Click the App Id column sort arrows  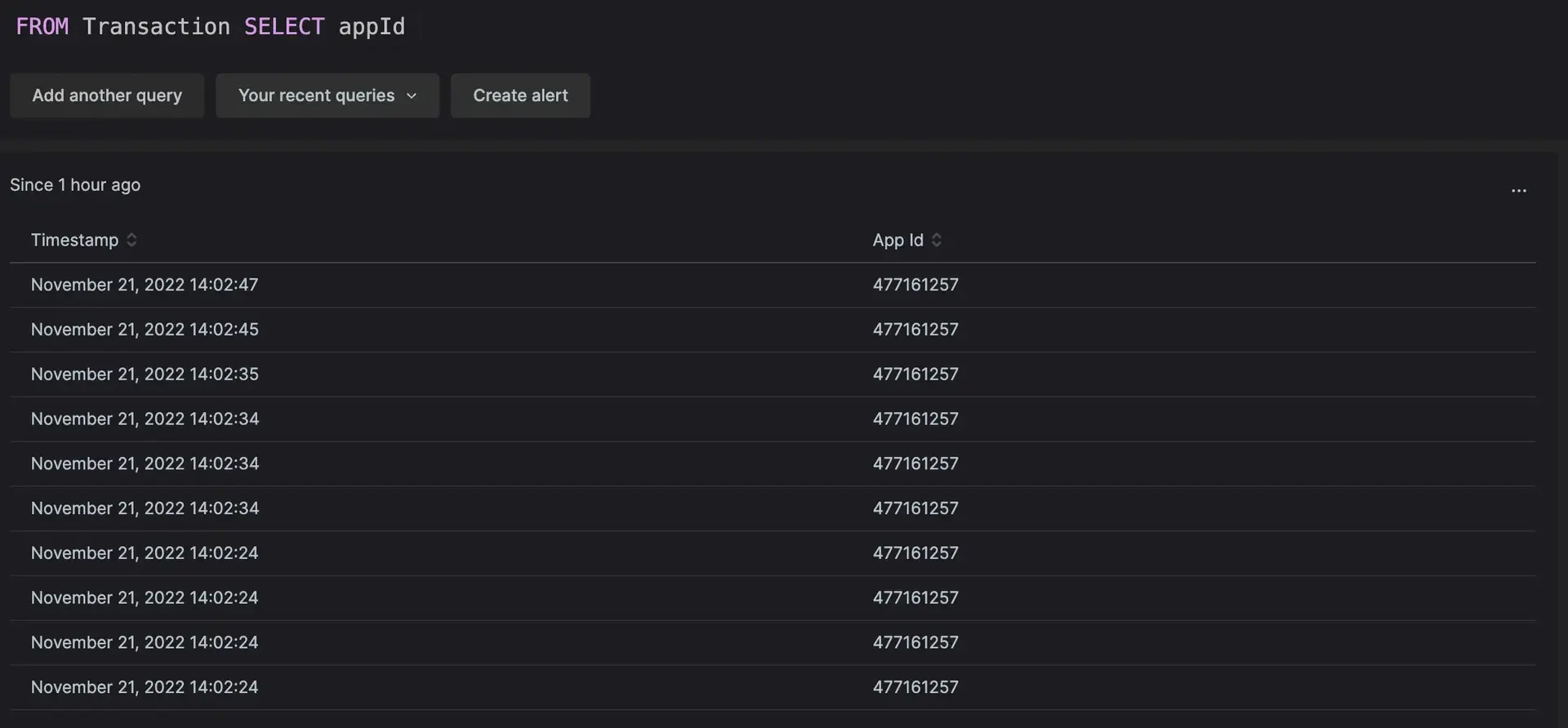point(937,240)
